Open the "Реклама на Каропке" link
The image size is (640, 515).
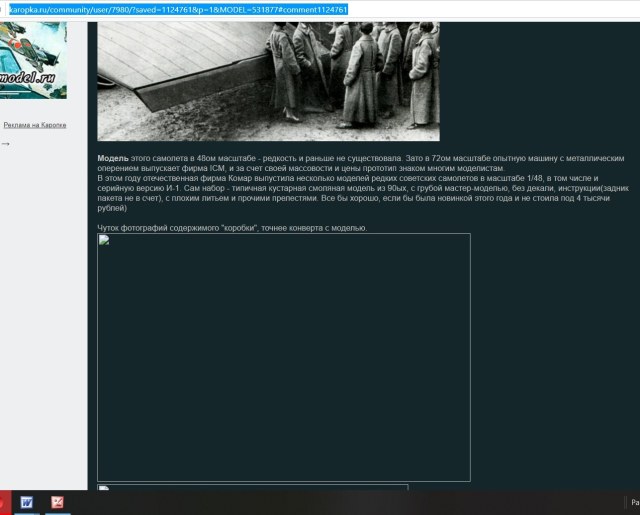click(34, 125)
